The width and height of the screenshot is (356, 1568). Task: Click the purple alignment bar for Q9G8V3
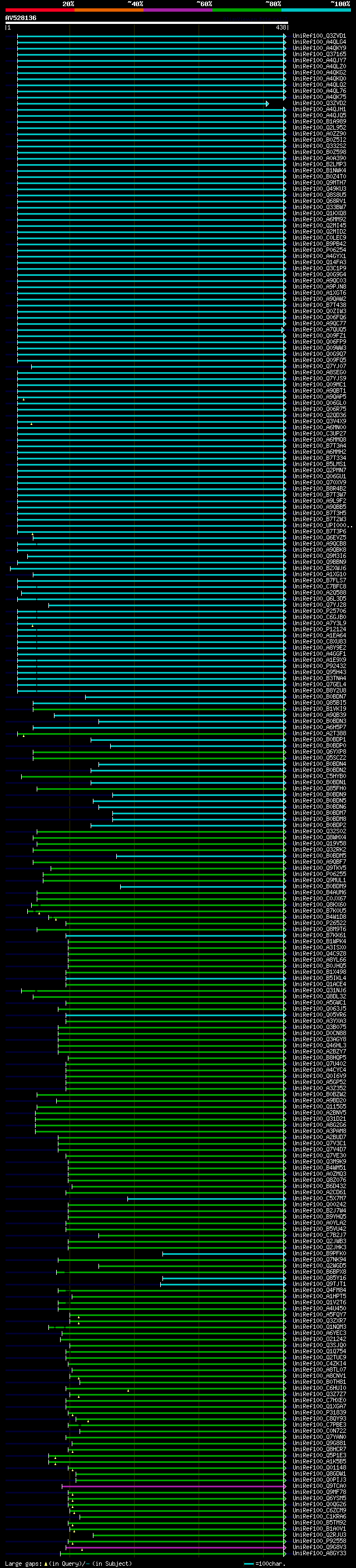175,1547
